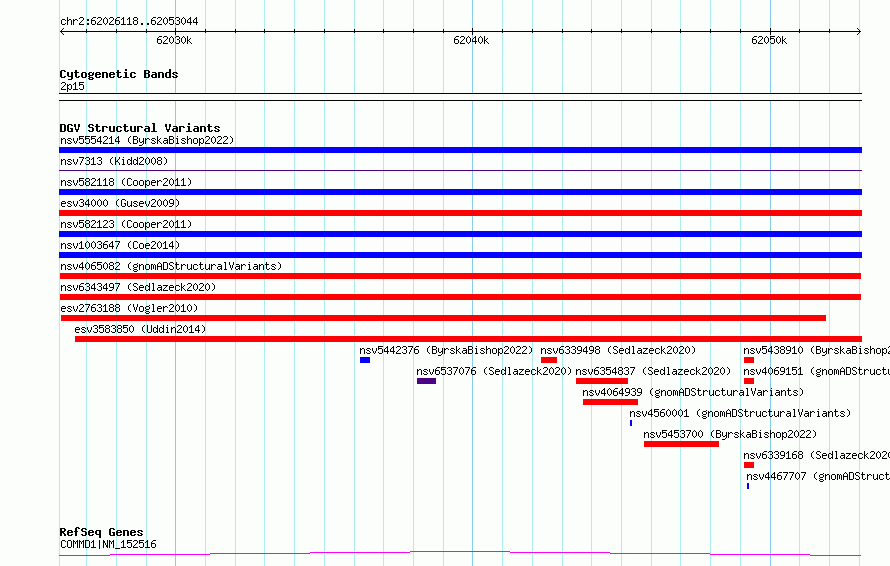Click the thin purple nsv7313 variant line
The height and width of the screenshot is (566, 890).
pyautogui.click(x=460, y=170)
